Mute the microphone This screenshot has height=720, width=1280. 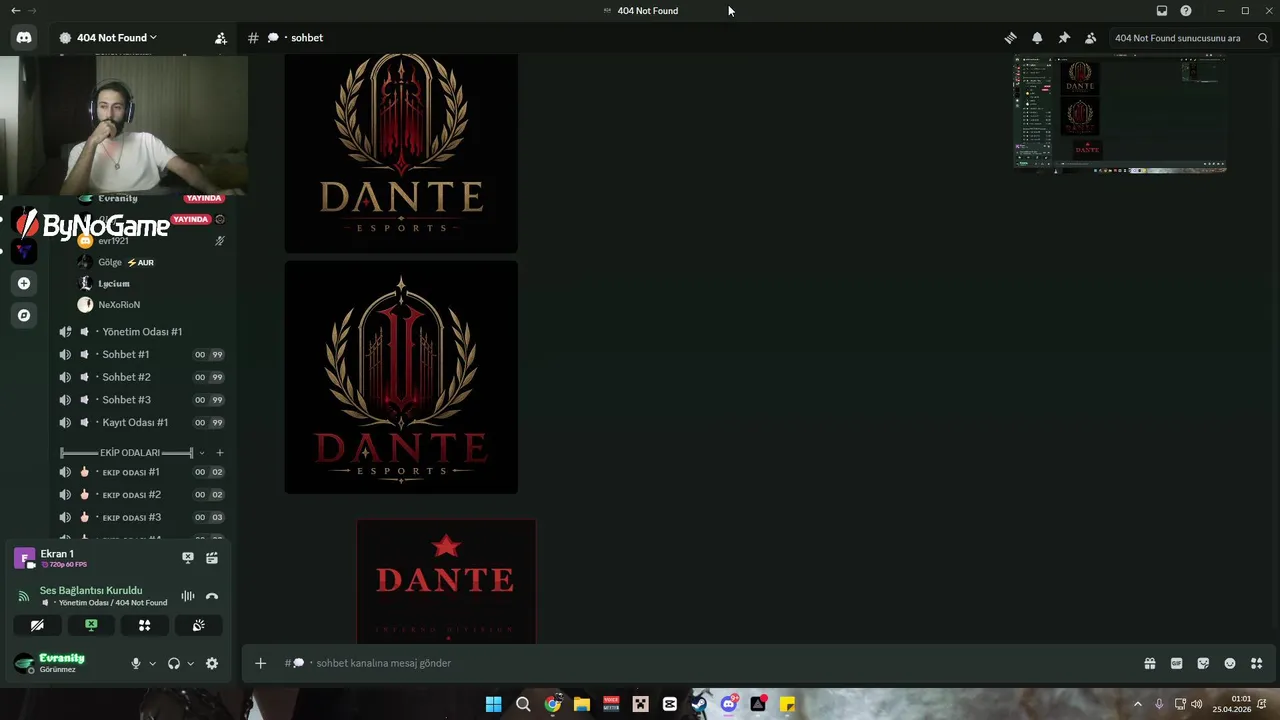click(136, 663)
